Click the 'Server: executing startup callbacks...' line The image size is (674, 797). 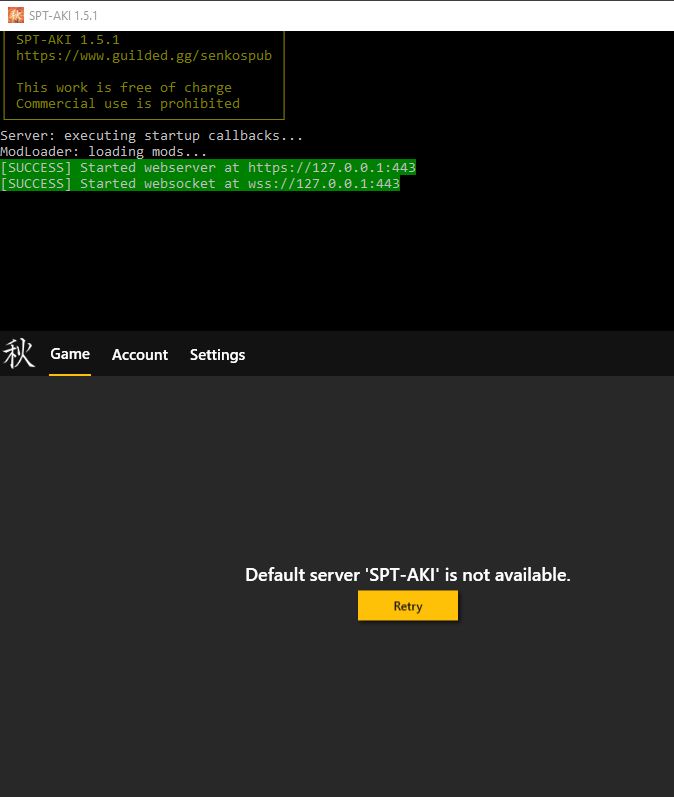151,136
